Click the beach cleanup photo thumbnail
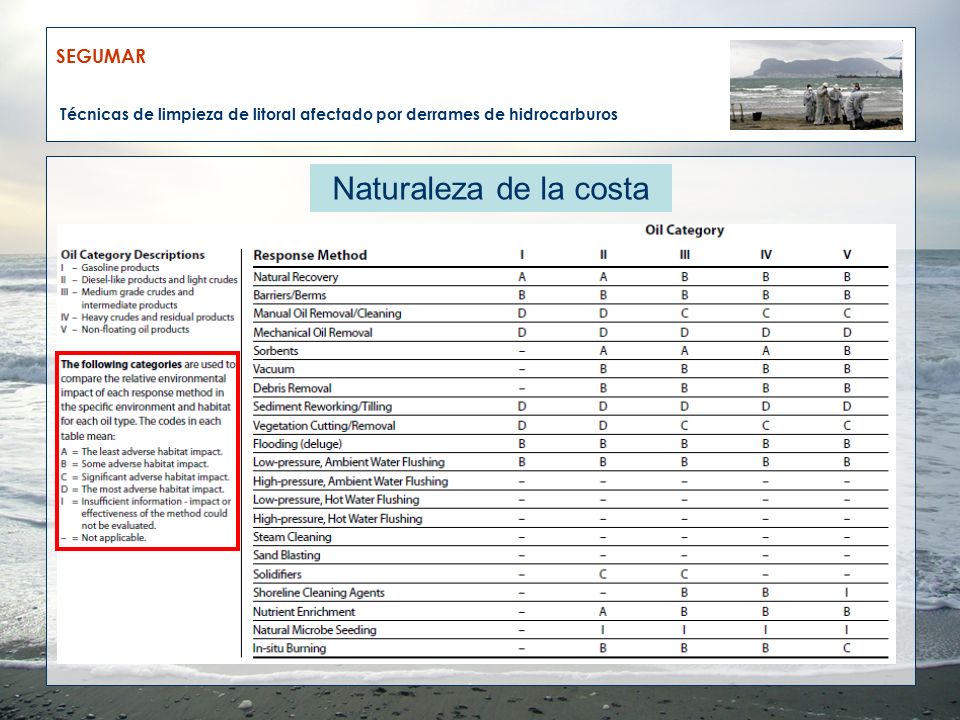The height and width of the screenshot is (720, 960). click(816, 84)
